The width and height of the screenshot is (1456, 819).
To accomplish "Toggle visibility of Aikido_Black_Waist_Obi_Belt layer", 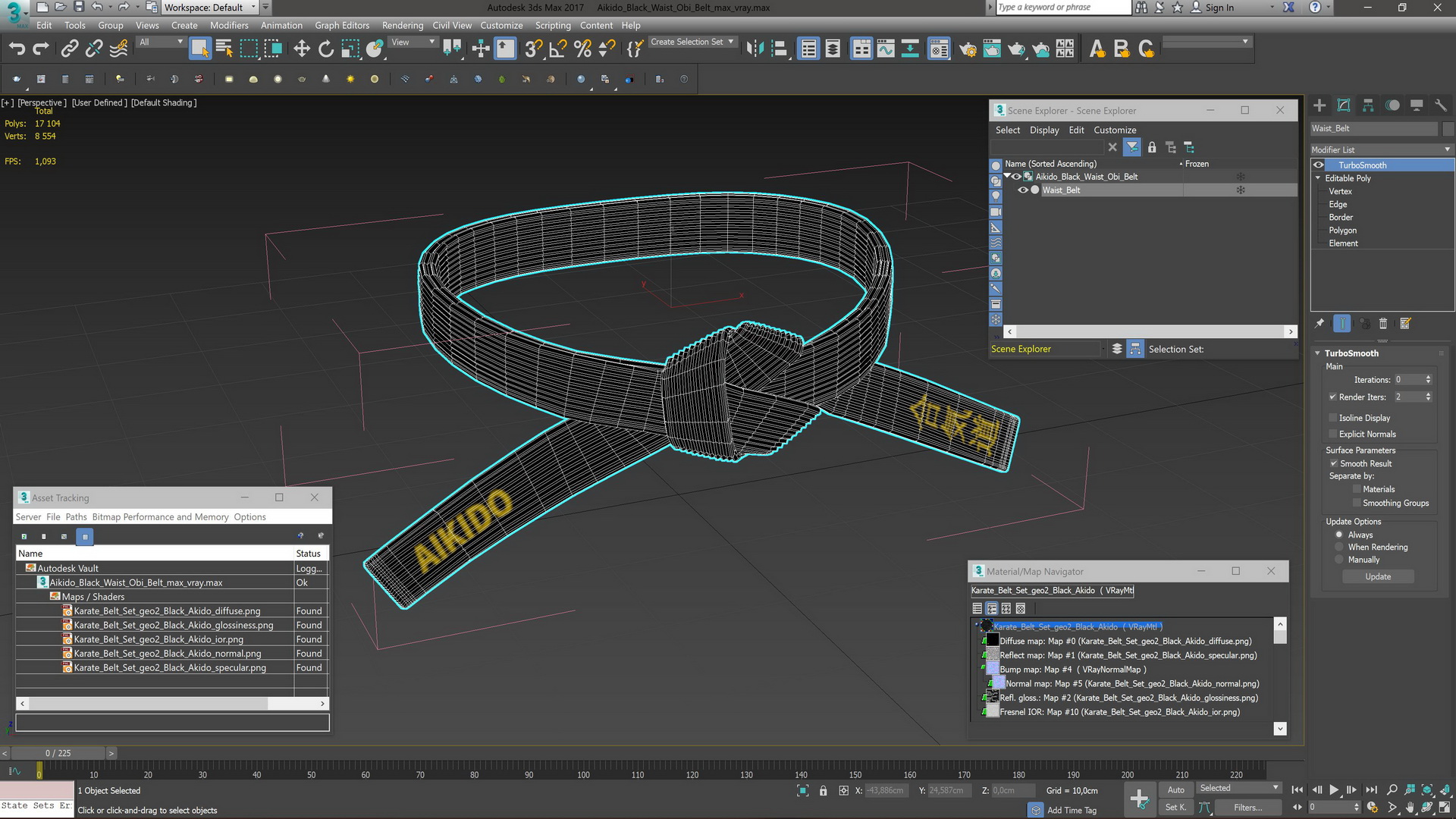I will pyautogui.click(x=1017, y=177).
